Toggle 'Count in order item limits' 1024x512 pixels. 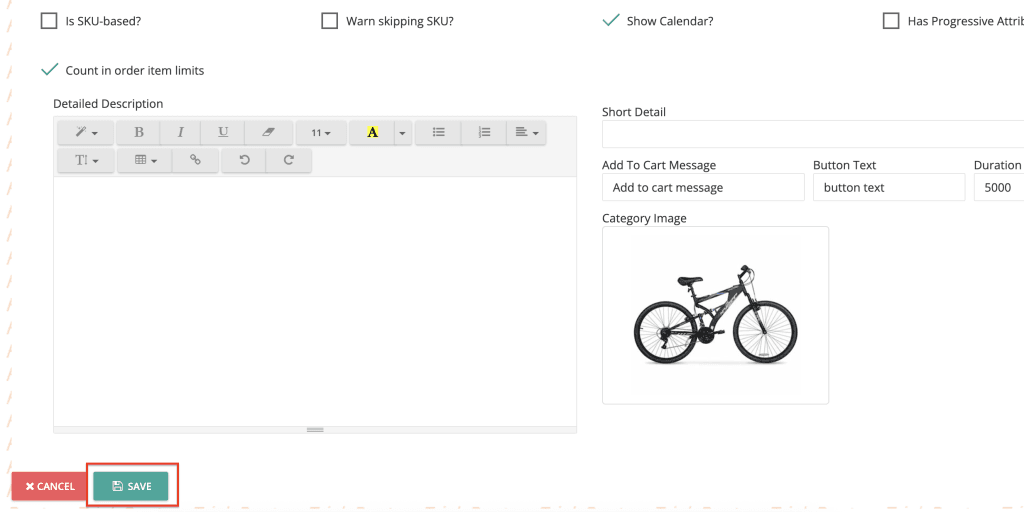(49, 70)
